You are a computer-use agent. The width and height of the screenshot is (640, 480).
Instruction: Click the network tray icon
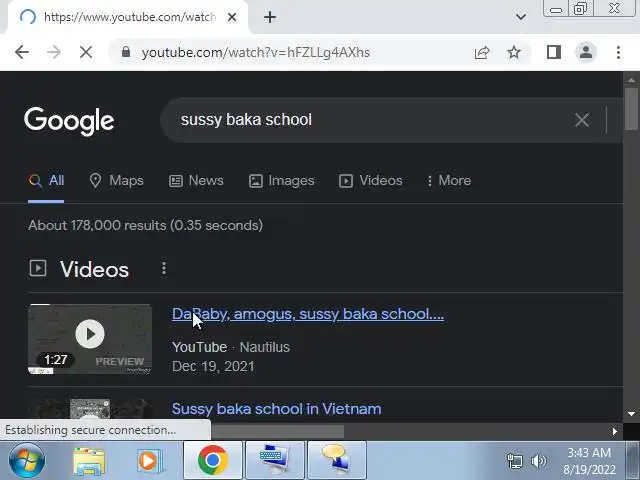pyautogui.click(x=514, y=461)
